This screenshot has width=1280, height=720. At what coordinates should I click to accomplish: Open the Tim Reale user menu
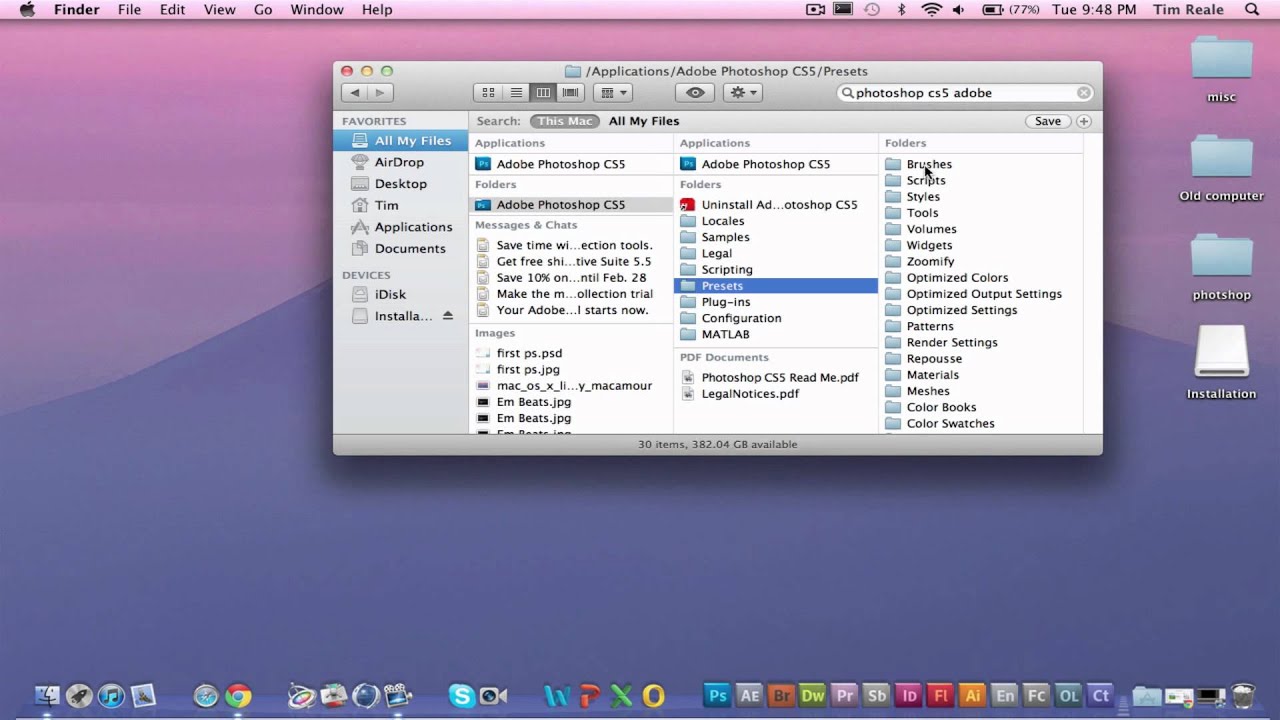(x=1187, y=9)
